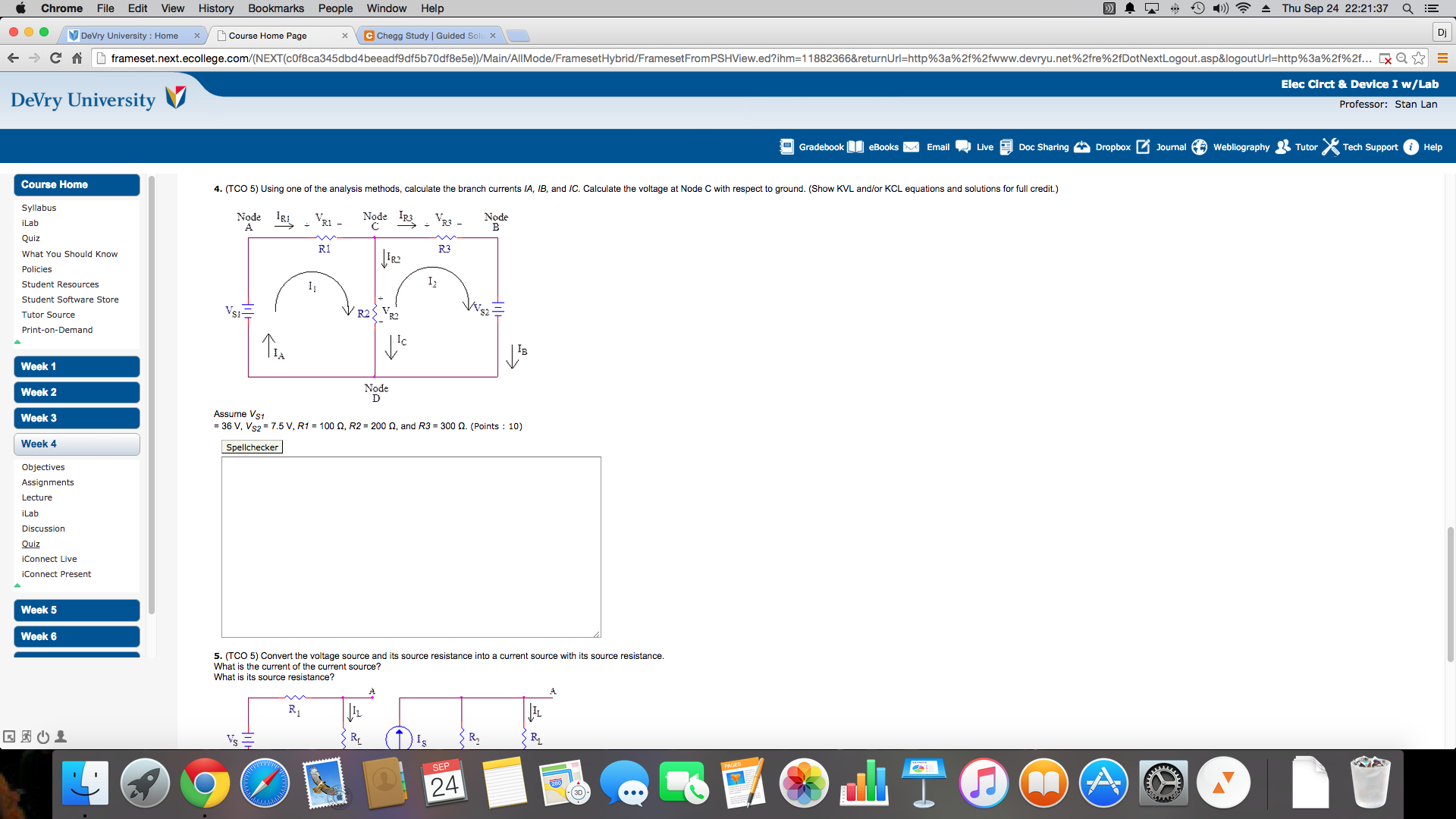Screen dimensions: 1456x819
Task: Open Wi-Fi status menu
Action: 1243,8
